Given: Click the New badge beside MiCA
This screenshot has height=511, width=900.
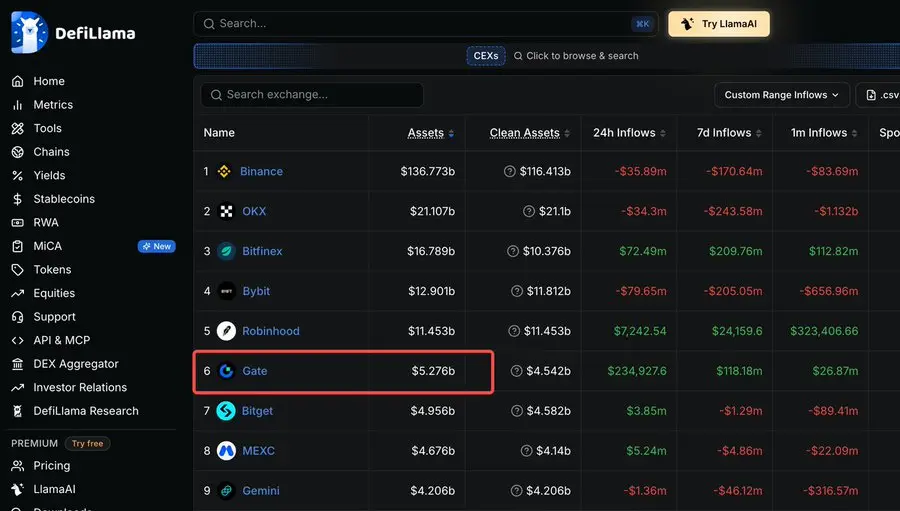Looking at the screenshot, I should coord(157,246).
